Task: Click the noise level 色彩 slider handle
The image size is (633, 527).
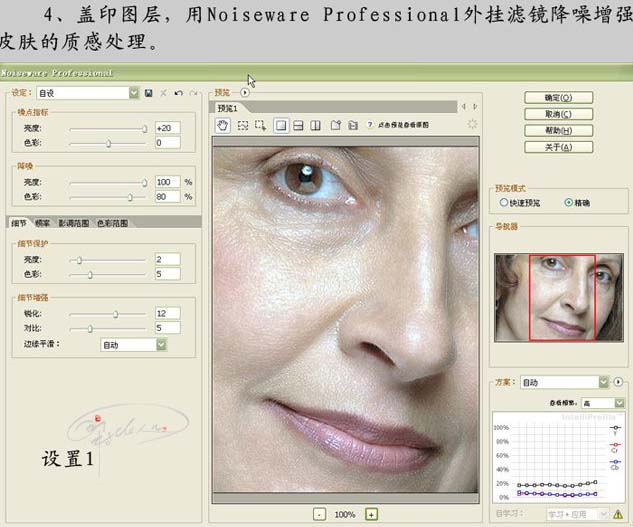Action: click(108, 143)
